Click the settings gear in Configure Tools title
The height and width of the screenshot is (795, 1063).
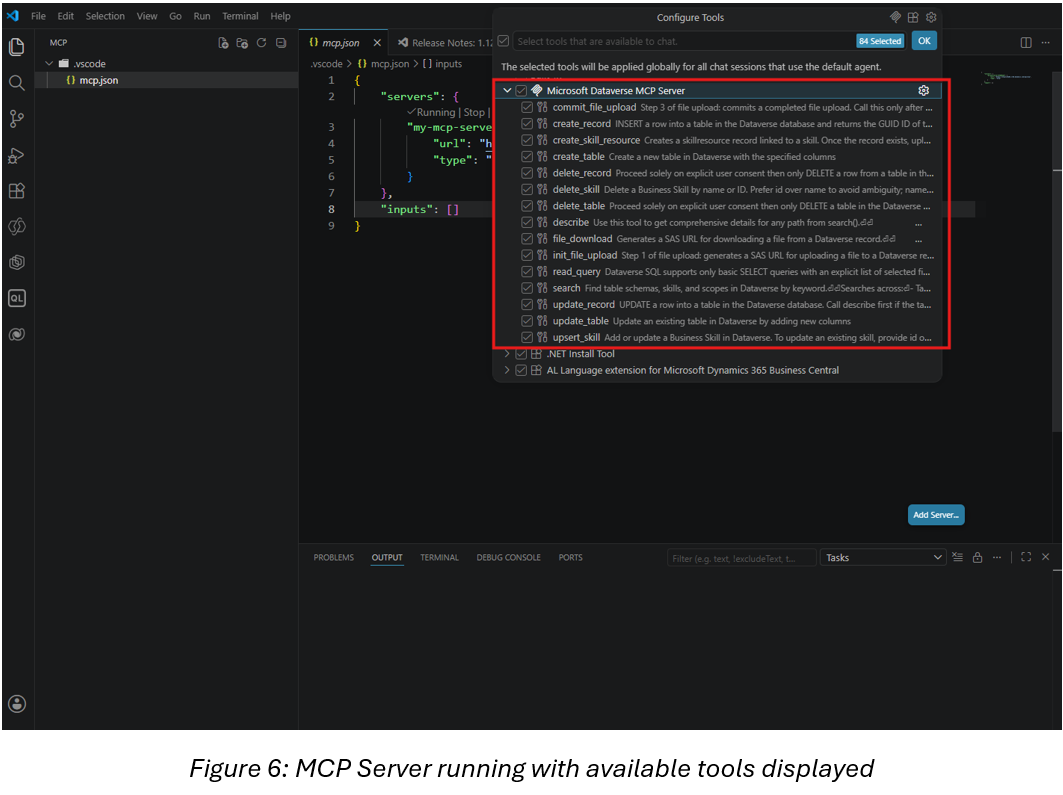[931, 17]
